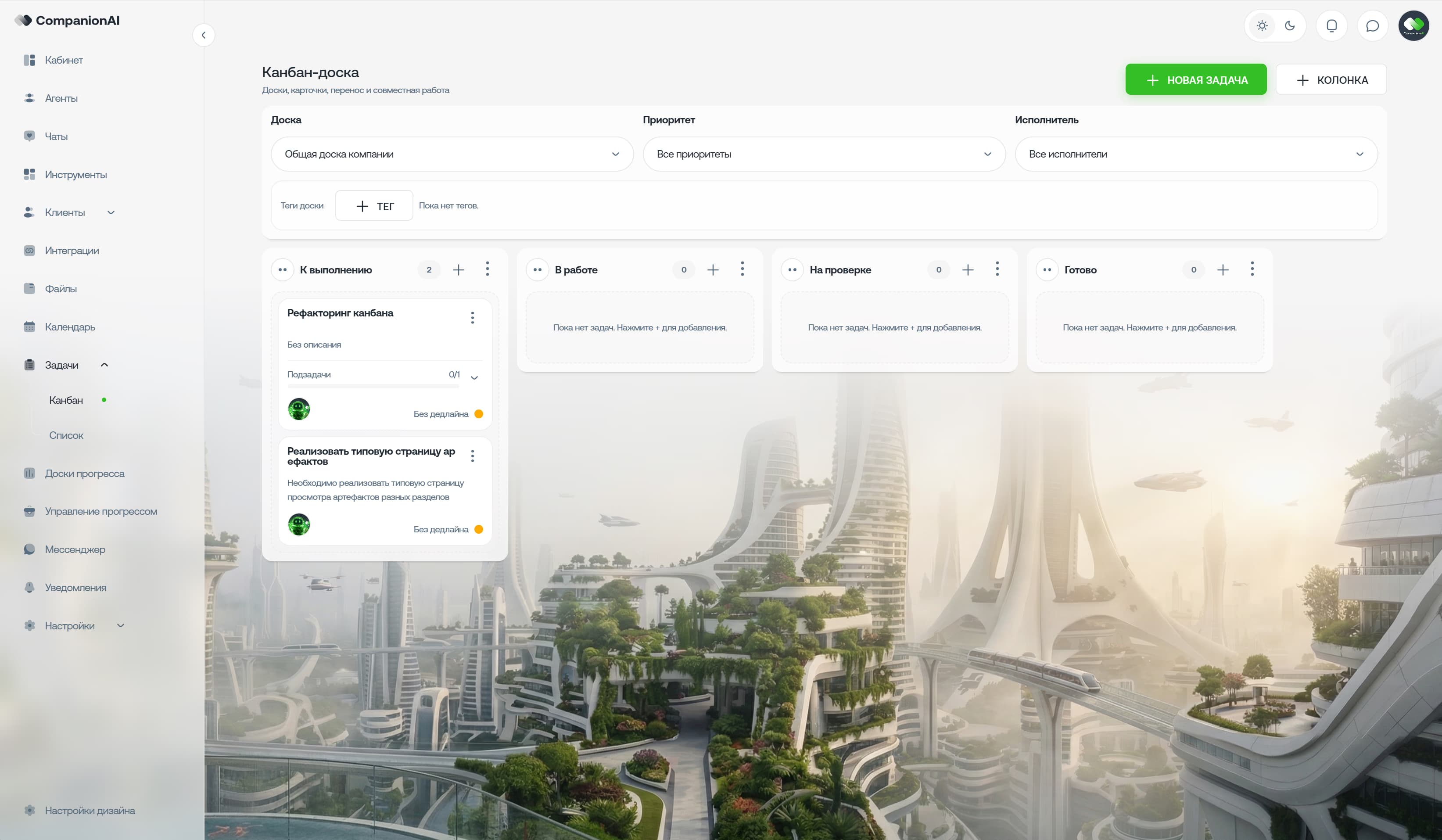
Task: Collapse the sidebar with the arrow button
Action: 204,35
